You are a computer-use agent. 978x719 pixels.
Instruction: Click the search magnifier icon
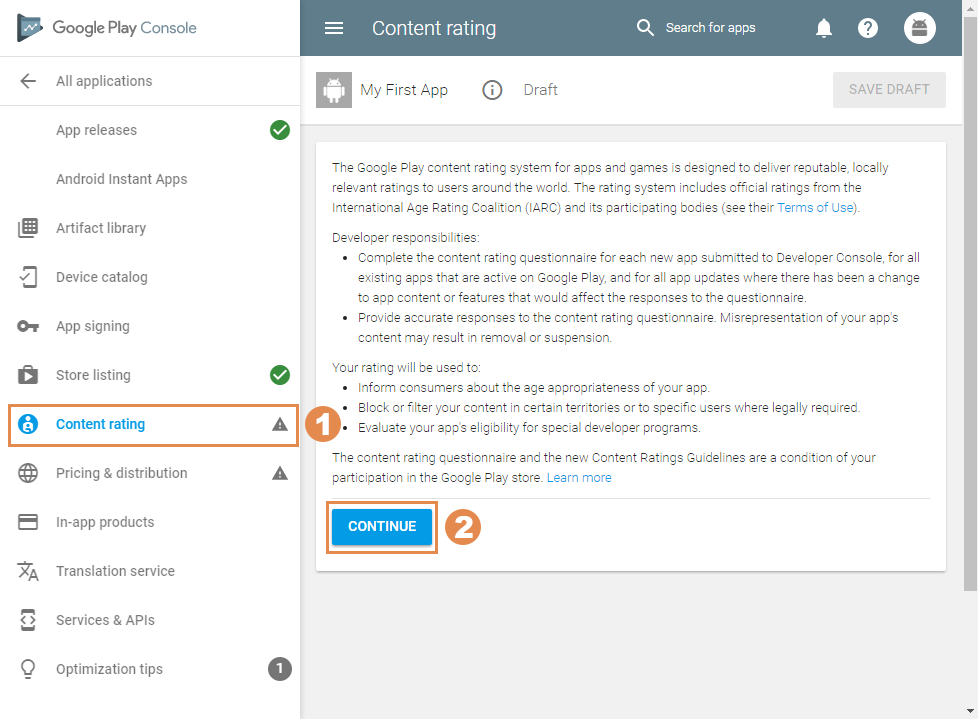pyautogui.click(x=645, y=27)
